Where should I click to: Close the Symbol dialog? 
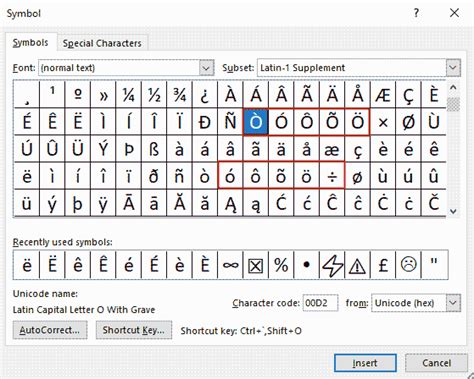454,13
